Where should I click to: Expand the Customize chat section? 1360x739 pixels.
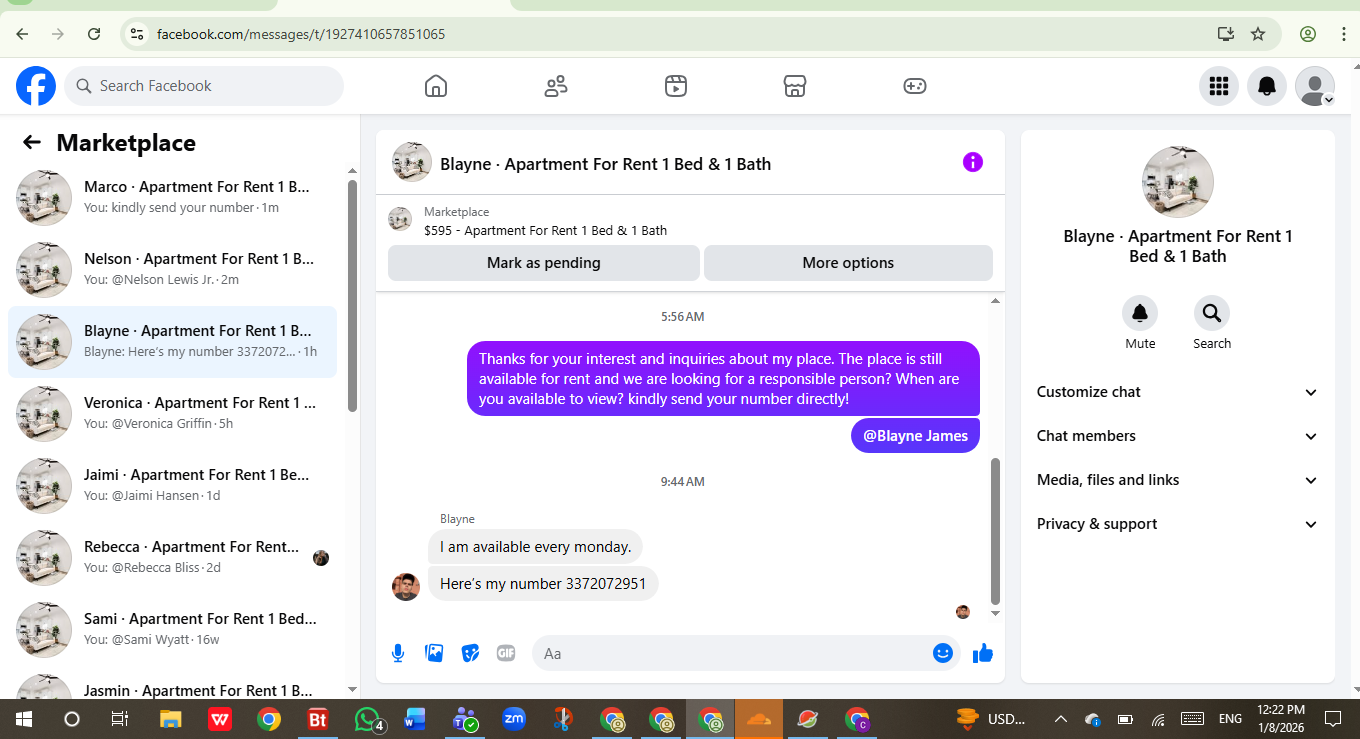click(x=1178, y=392)
